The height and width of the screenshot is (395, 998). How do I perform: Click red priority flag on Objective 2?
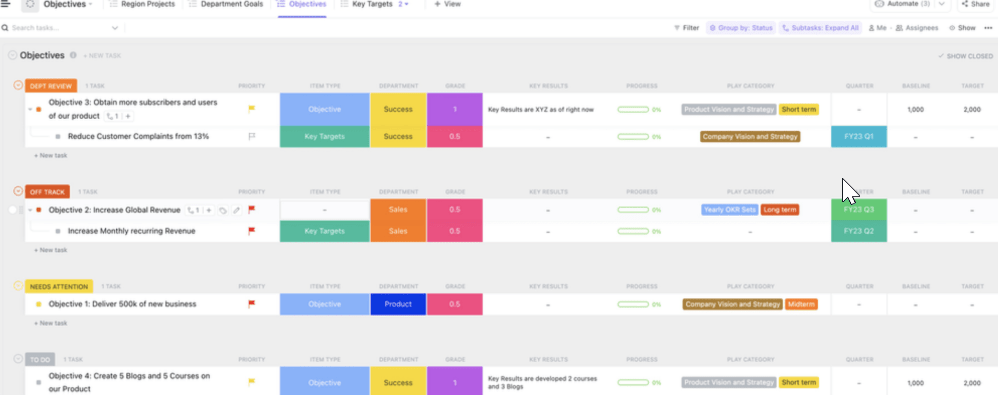pyautogui.click(x=251, y=210)
